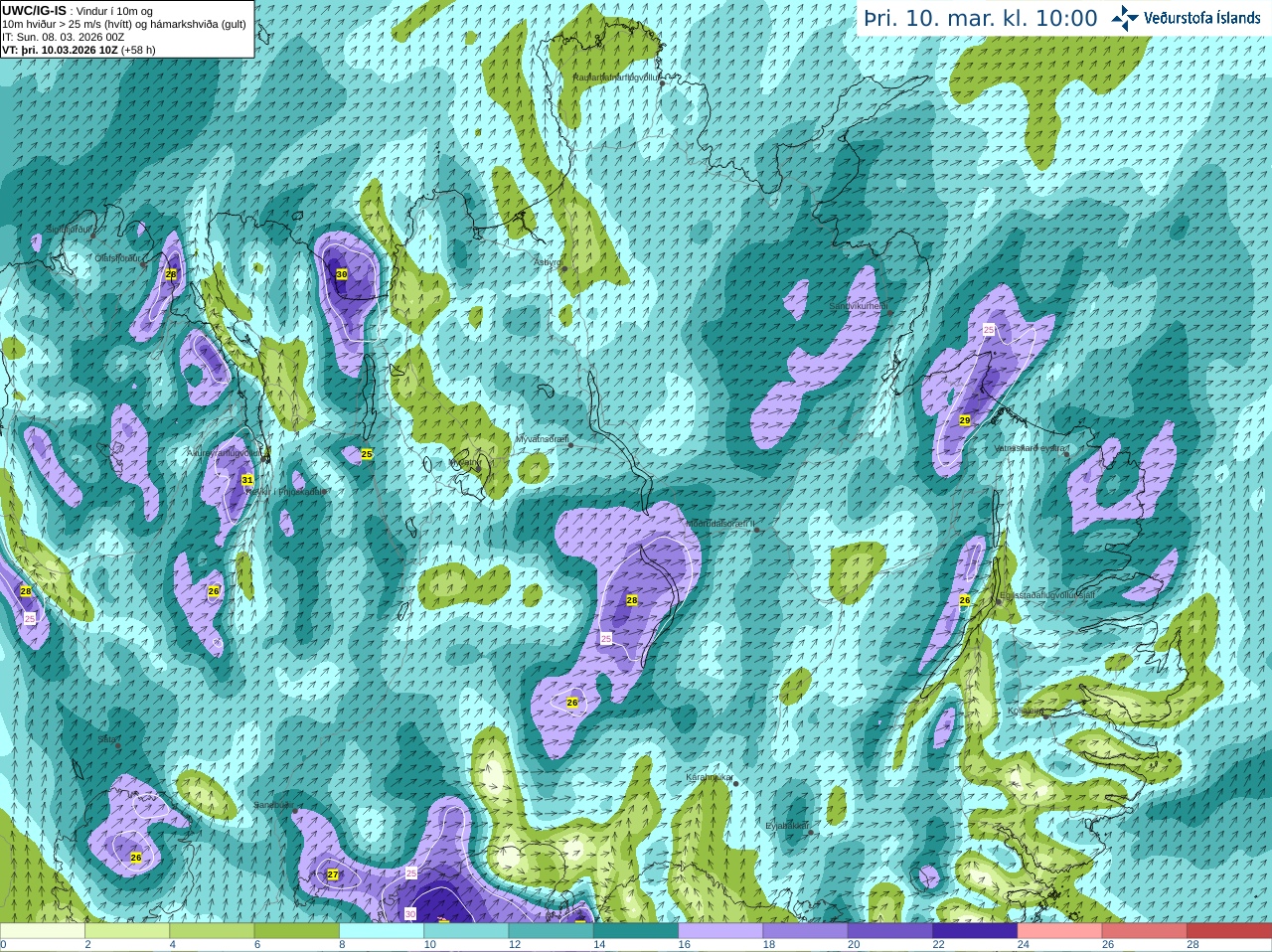
Task: Click the Möðrudalsöræfi II station marker
Action: point(756,530)
